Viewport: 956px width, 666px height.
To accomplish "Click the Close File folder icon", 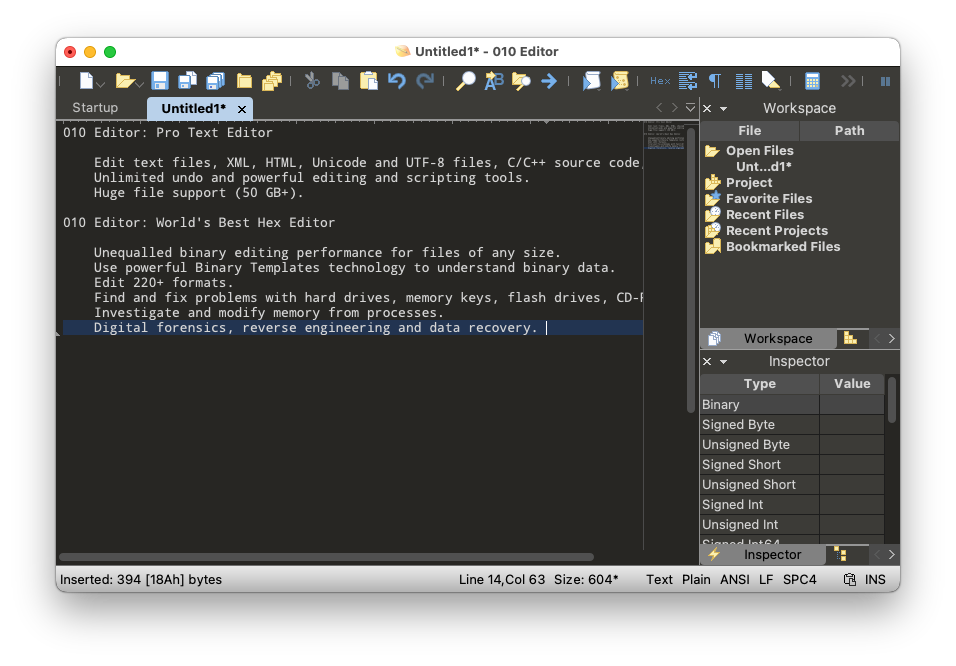I will [244, 81].
